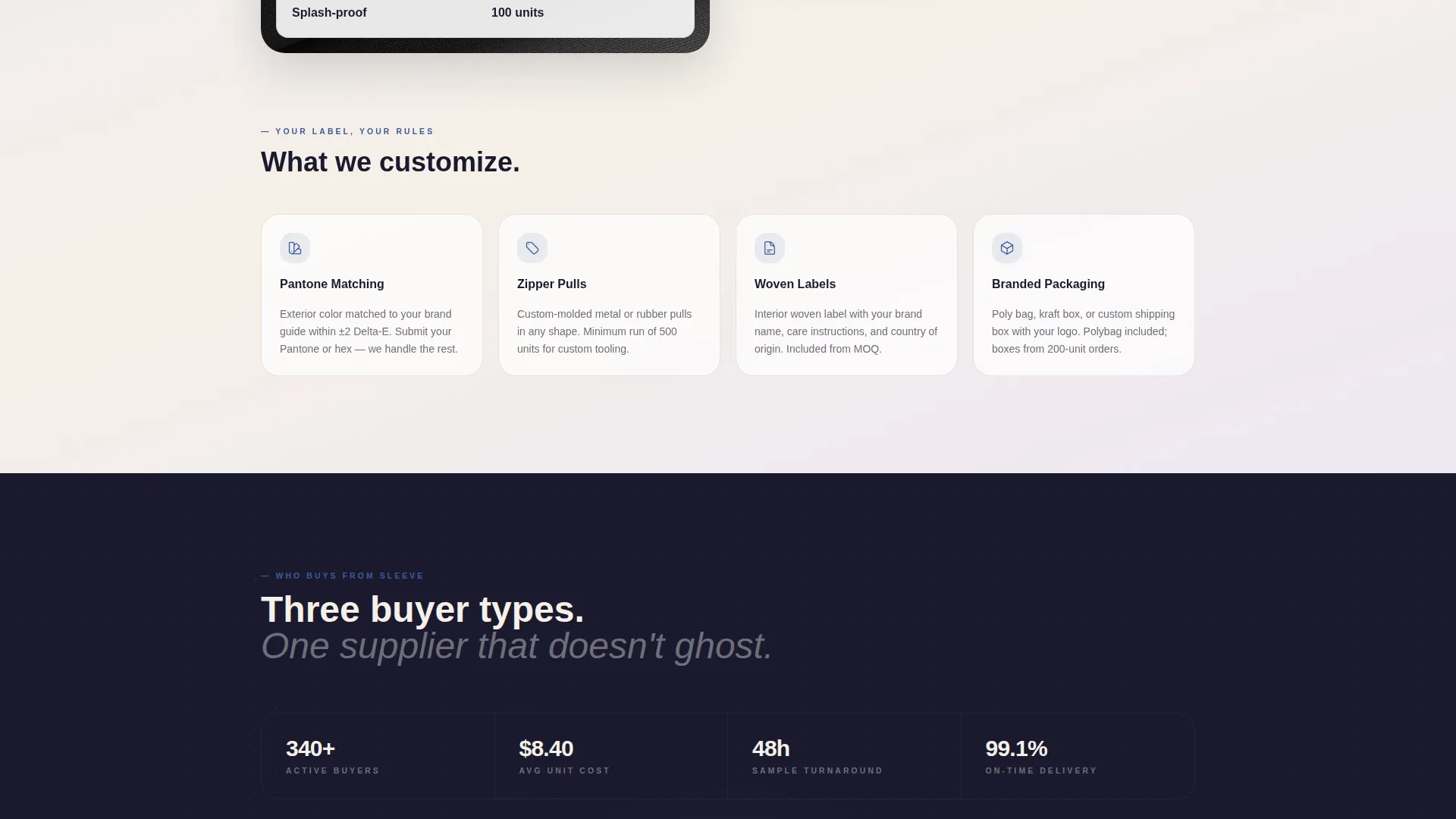Click the Branded Packaging box icon

click(x=1007, y=248)
